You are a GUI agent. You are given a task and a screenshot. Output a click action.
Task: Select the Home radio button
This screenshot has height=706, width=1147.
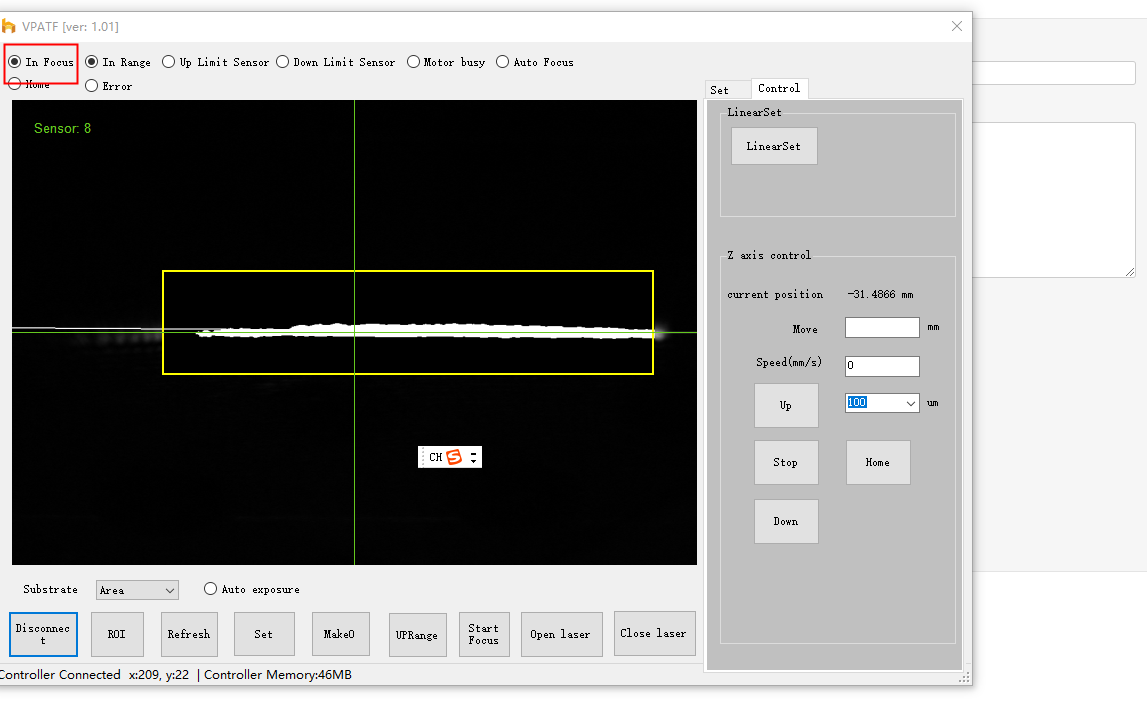[15, 85]
